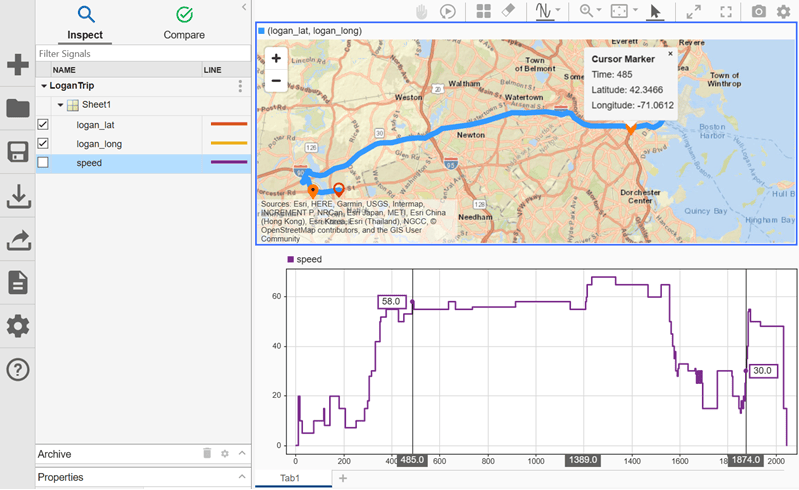The width and height of the screenshot is (799, 490).
Task: Click the New (plus) icon in left sidebar
Action: tap(18, 65)
